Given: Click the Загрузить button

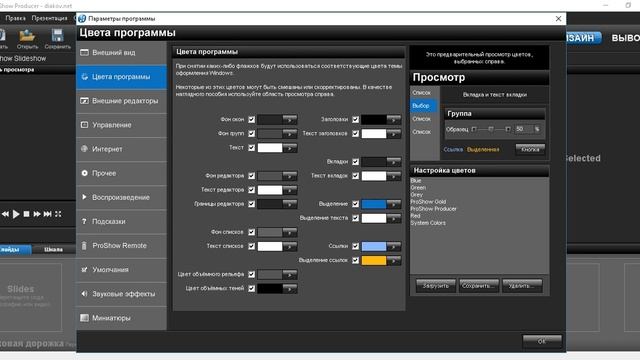Looking at the screenshot, I should [x=436, y=286].
